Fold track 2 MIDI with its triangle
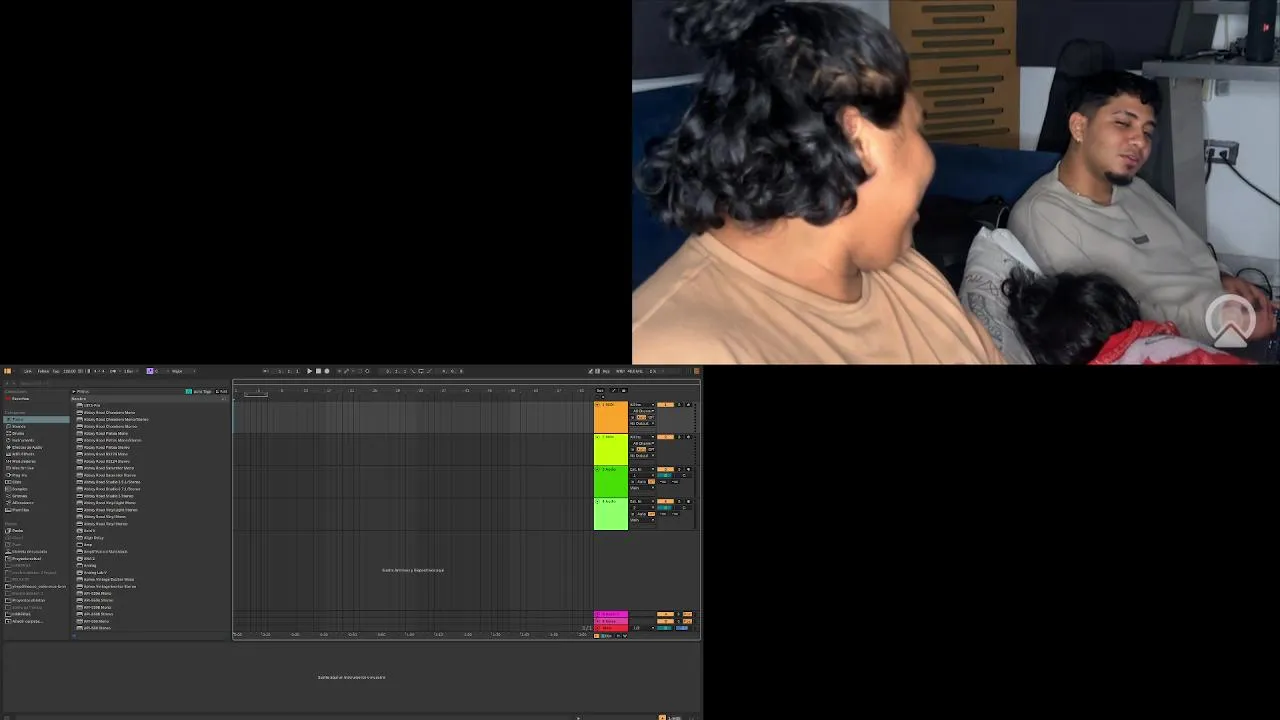The width and height of the screenshot is (1280, 720). 598,437
